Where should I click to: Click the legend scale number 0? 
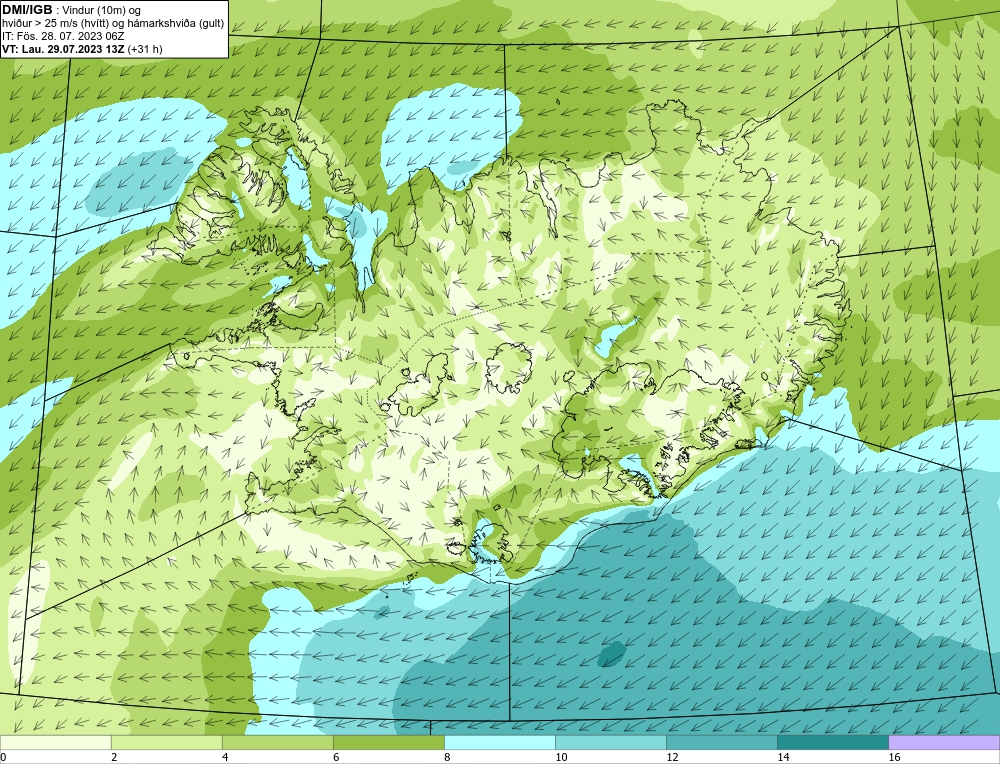coord(3,757)
